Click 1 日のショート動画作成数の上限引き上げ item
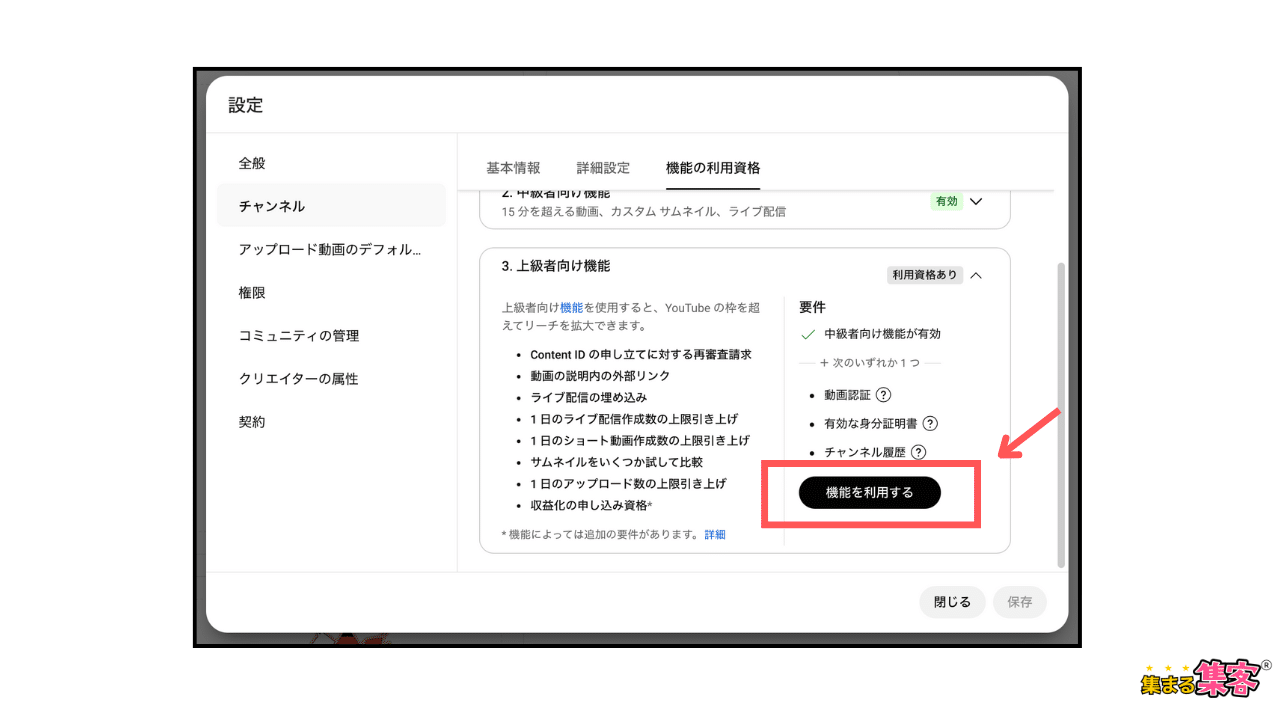This screenshot has height=720, width=1280. (640, 441)
